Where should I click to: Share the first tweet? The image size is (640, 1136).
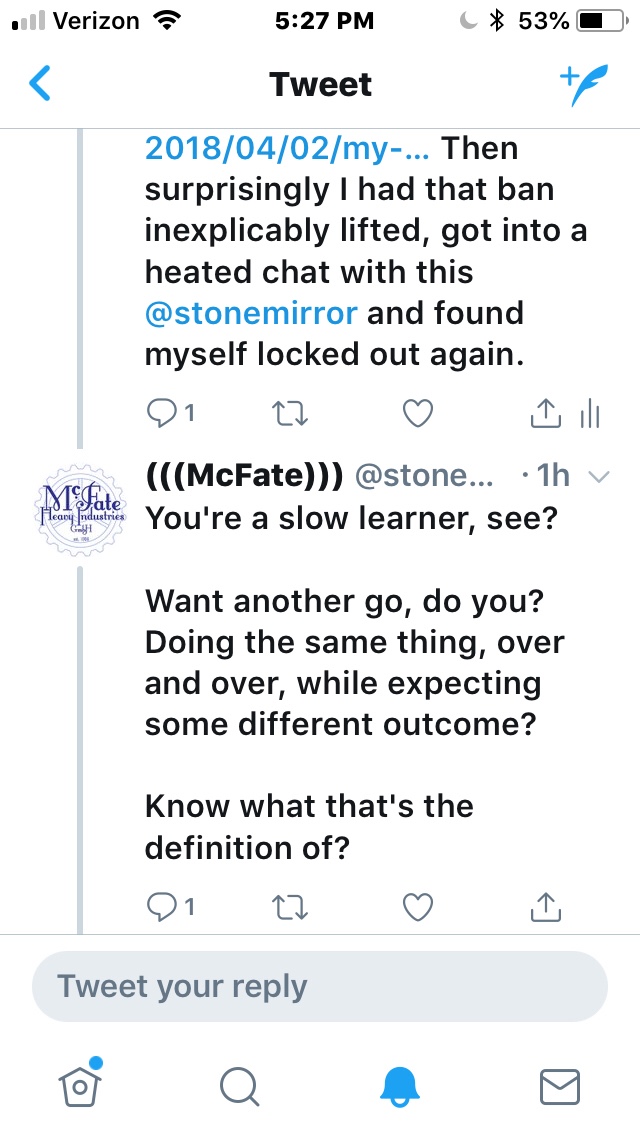[545, 412]
